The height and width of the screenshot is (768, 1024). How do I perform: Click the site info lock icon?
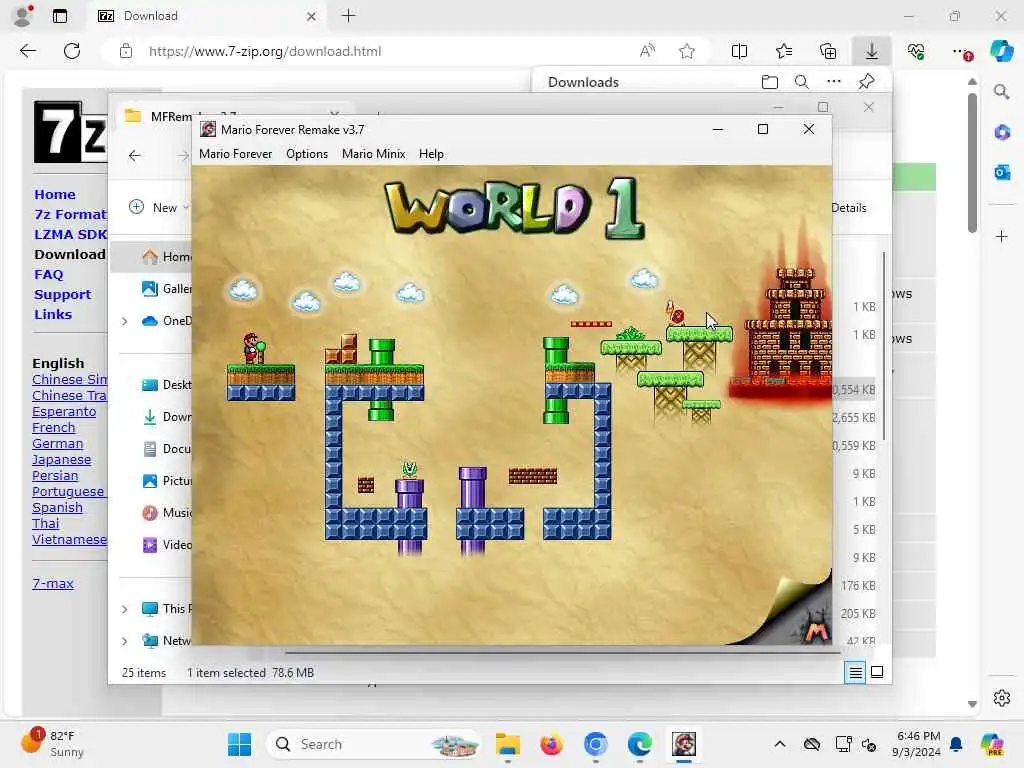(x=126, y=51)
